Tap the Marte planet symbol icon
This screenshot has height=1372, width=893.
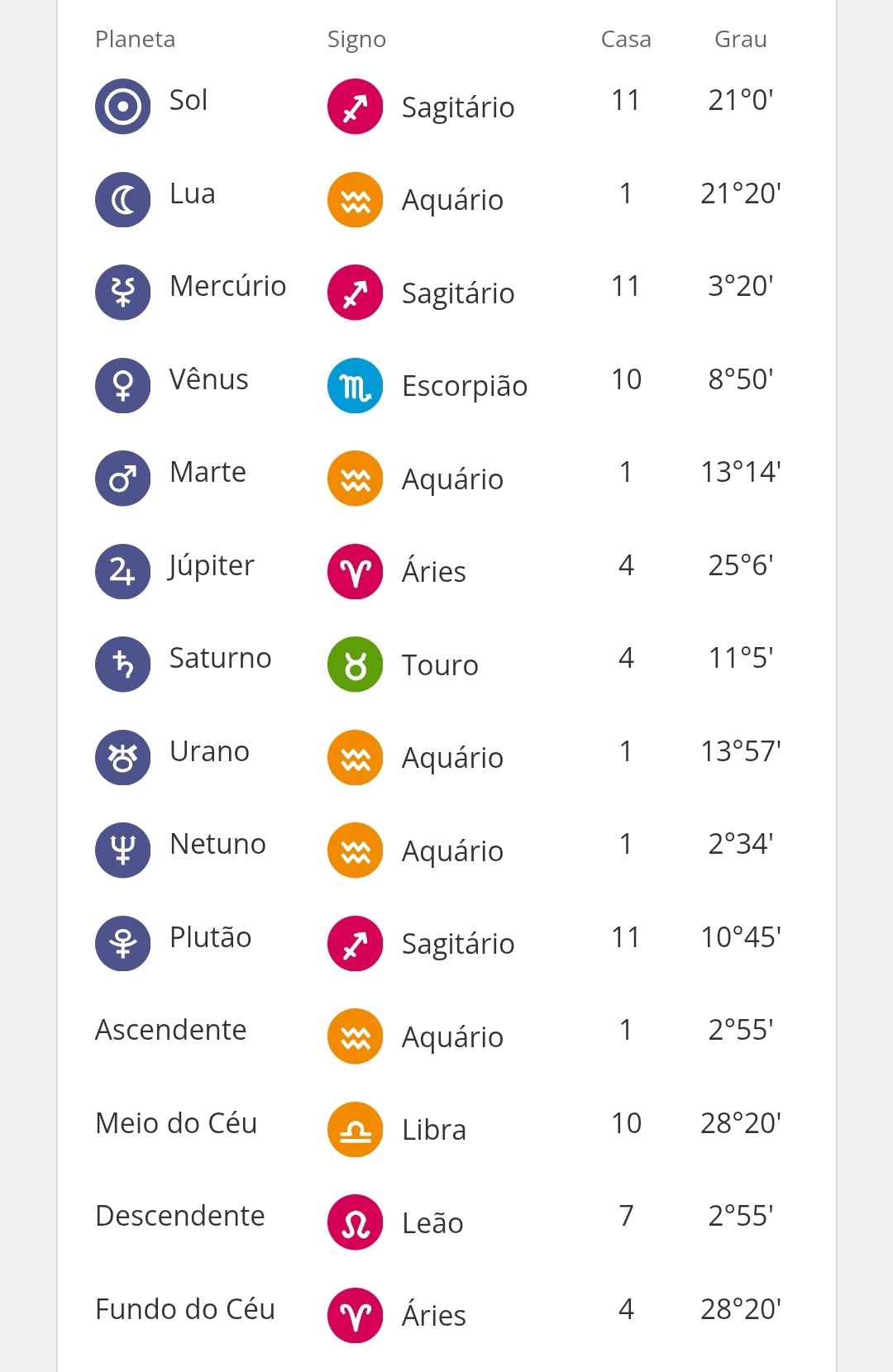pos(122,479)
